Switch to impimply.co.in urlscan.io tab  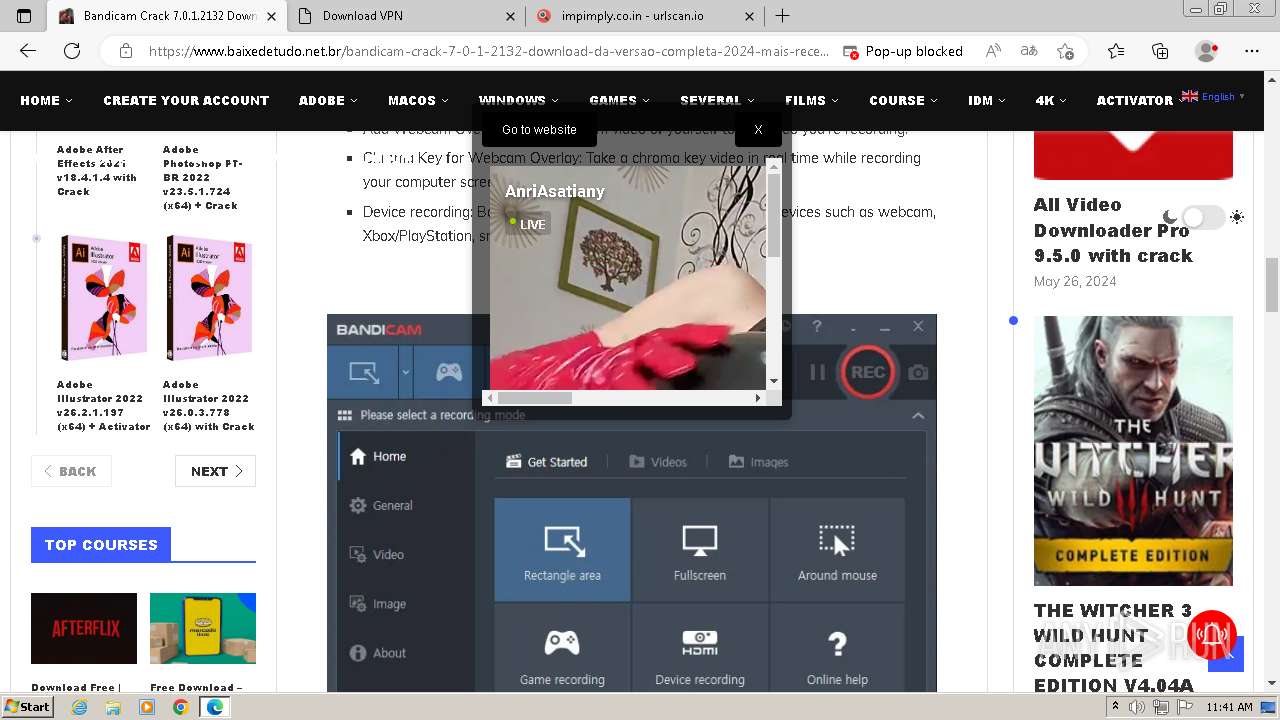point(645,16)
